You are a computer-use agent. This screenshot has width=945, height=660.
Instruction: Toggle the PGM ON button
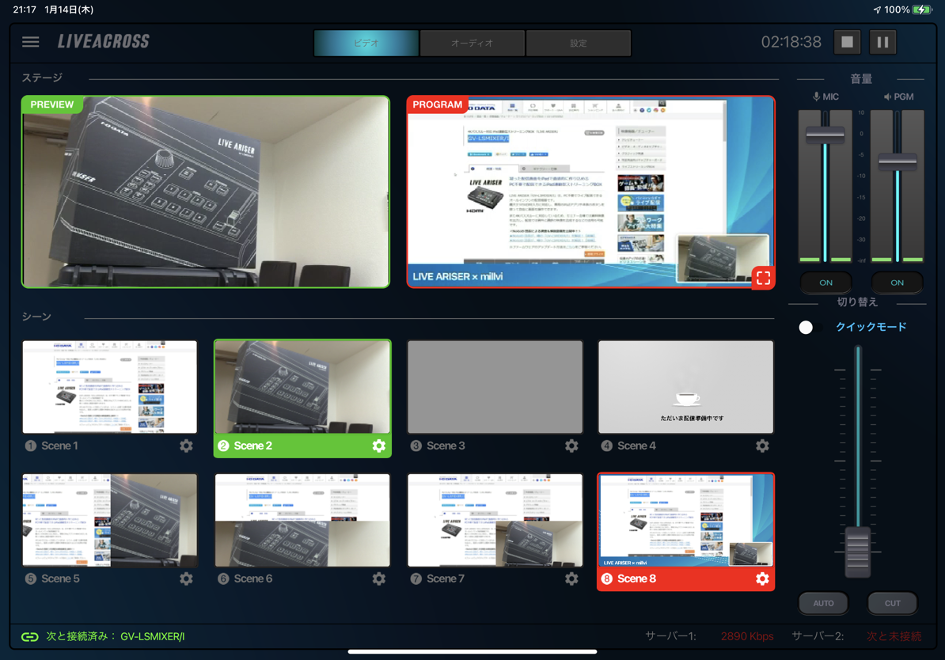896,283
